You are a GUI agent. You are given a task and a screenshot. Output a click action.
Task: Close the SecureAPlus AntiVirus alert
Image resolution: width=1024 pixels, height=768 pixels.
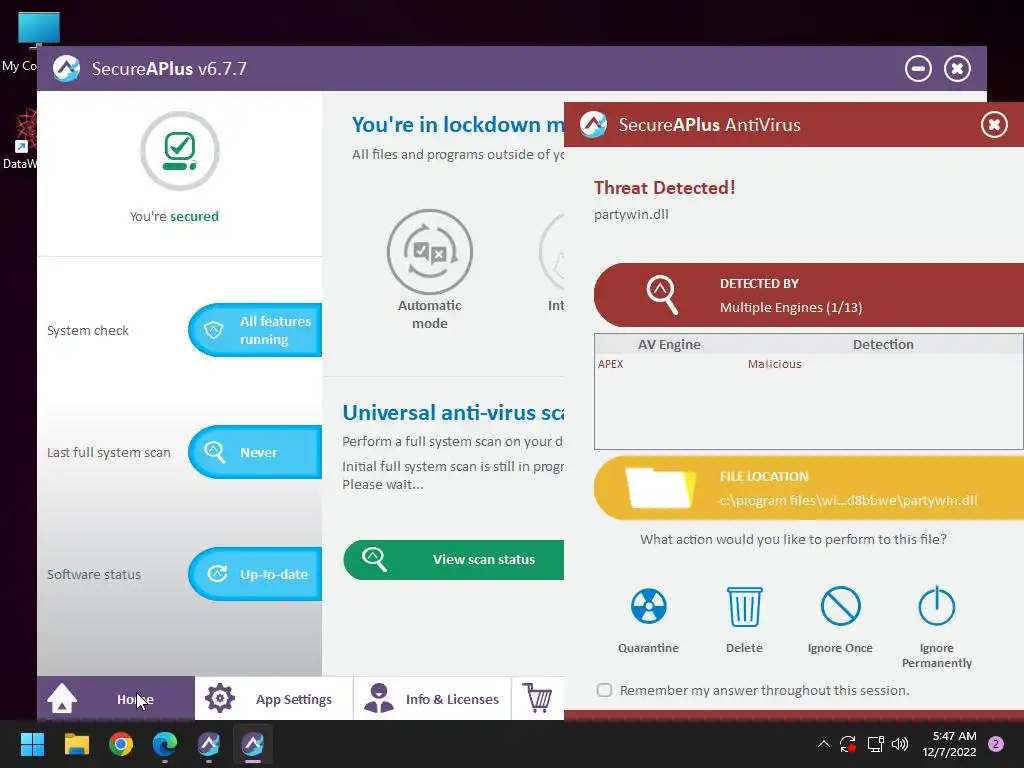click(994, 124)
